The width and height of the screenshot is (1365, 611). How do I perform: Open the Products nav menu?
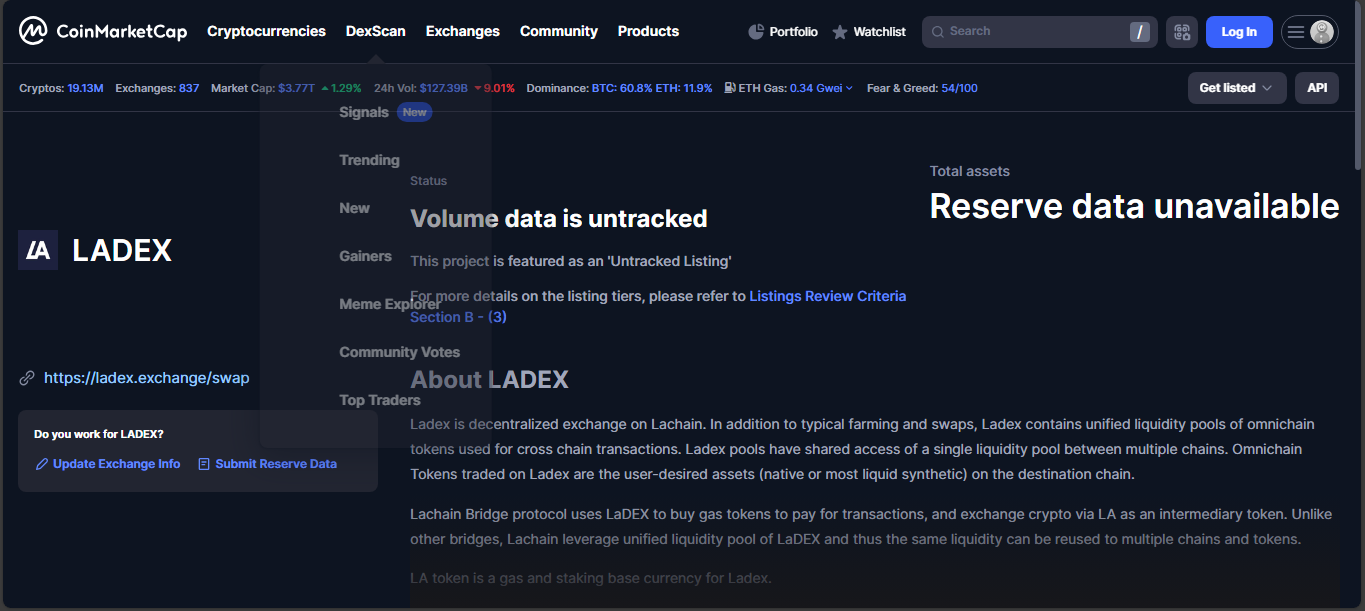coord(648,31)
